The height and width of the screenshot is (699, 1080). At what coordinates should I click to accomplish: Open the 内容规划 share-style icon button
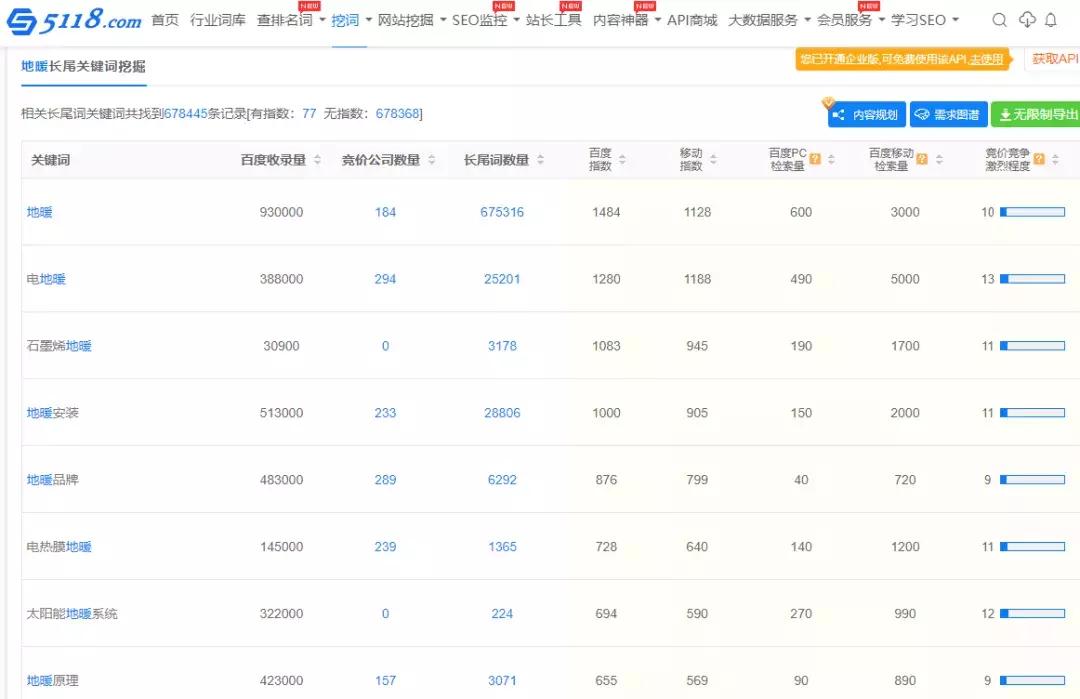tap(841, 114)
